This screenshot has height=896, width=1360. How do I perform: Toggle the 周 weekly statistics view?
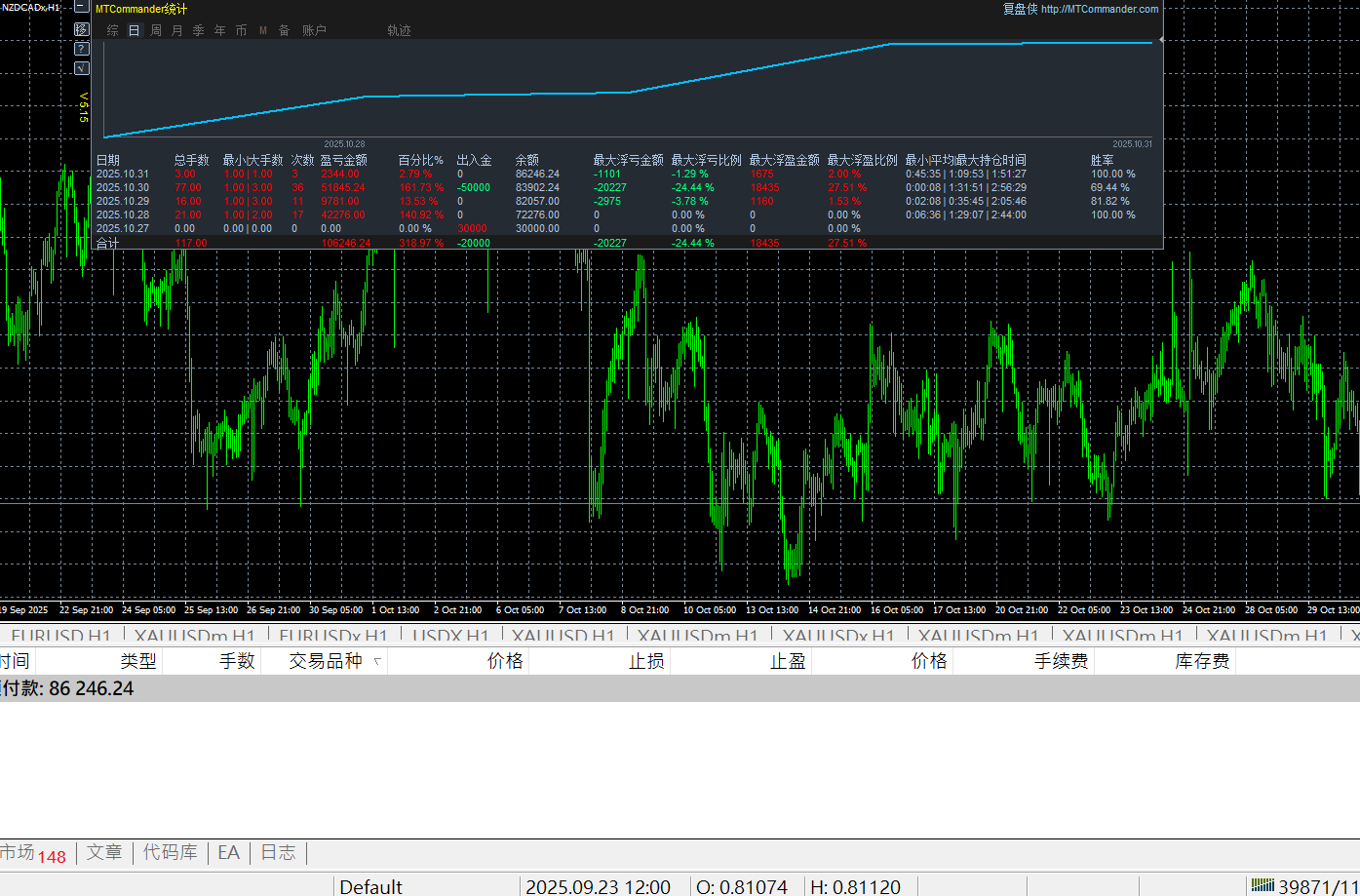[x=156, y=30]
